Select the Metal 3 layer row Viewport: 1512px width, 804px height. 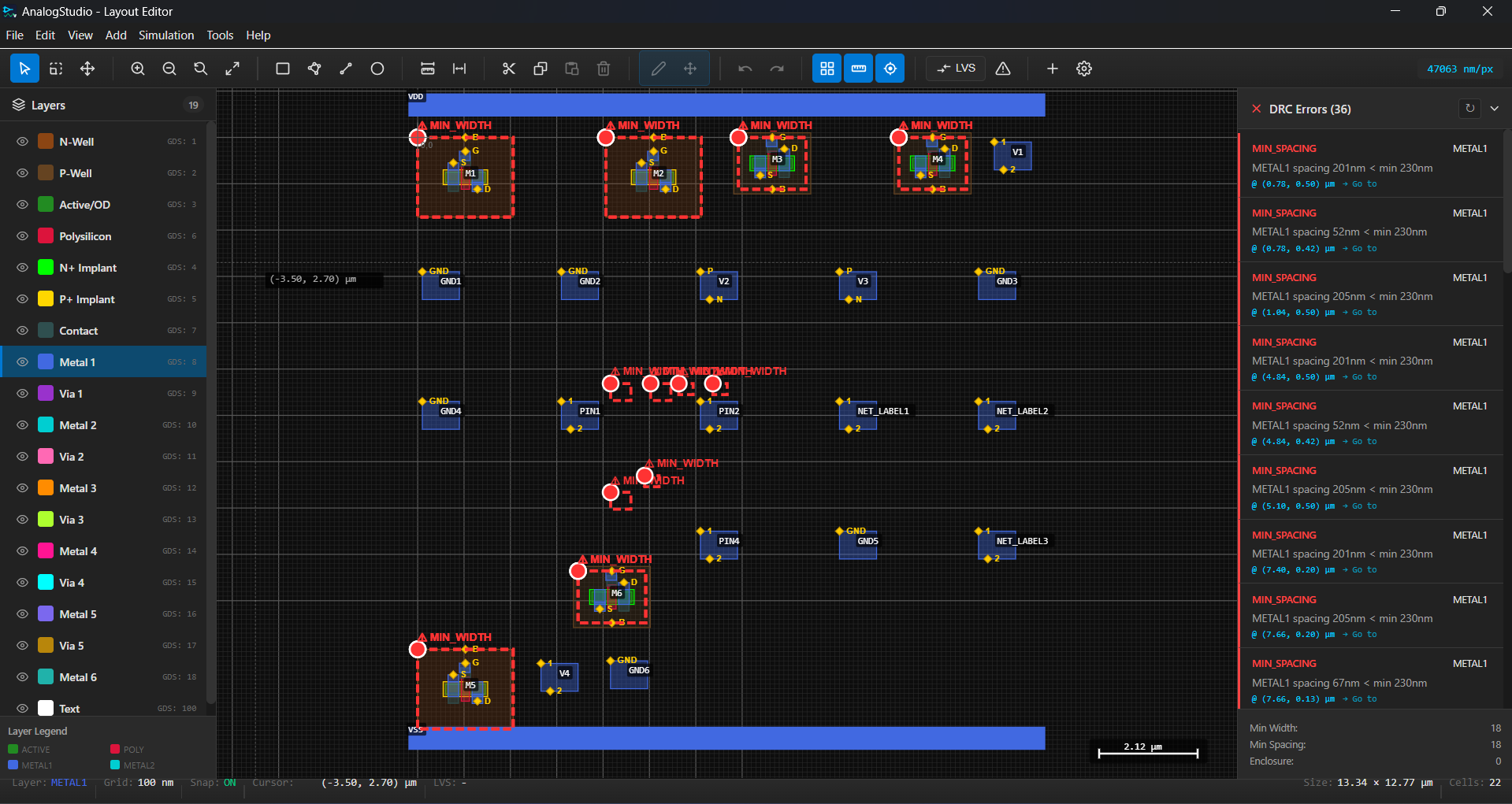[103, 488]
